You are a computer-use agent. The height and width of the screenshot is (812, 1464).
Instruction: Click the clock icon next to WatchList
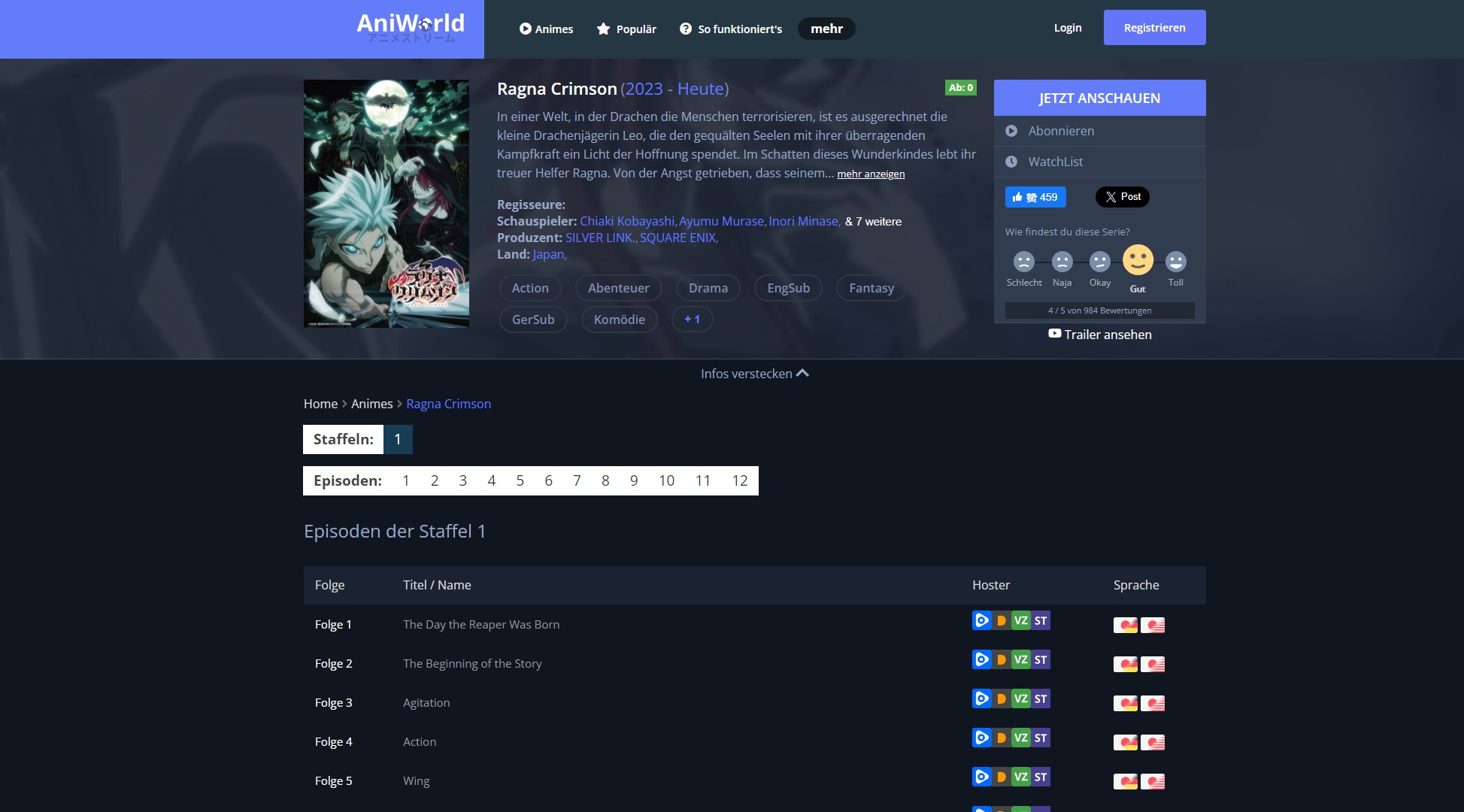click(x=1011, y=162)
